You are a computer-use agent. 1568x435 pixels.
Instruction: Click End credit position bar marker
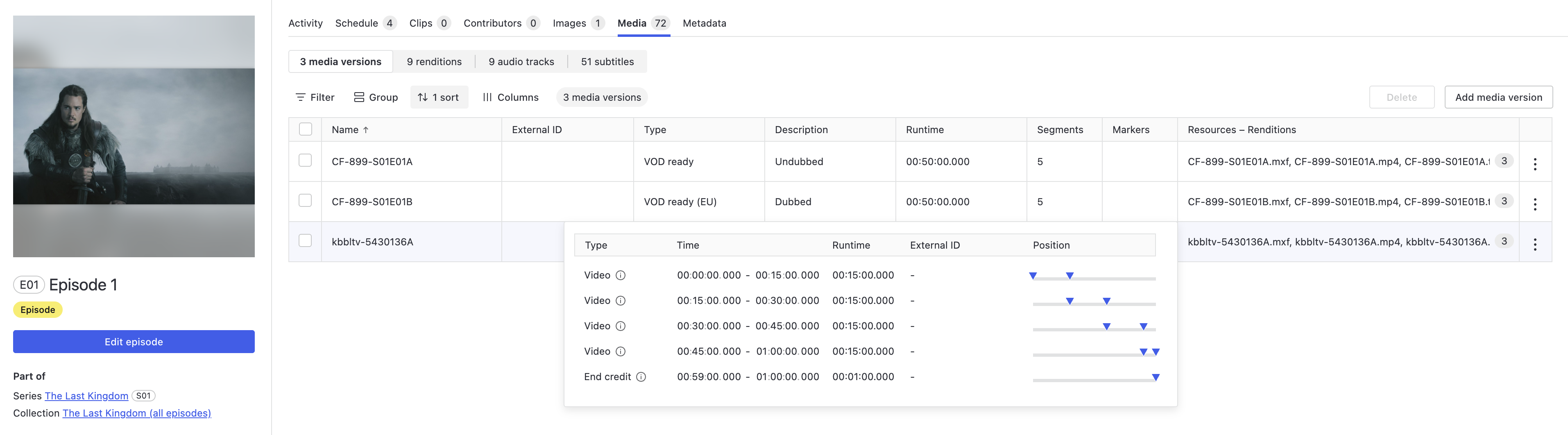click(1156, 378)
